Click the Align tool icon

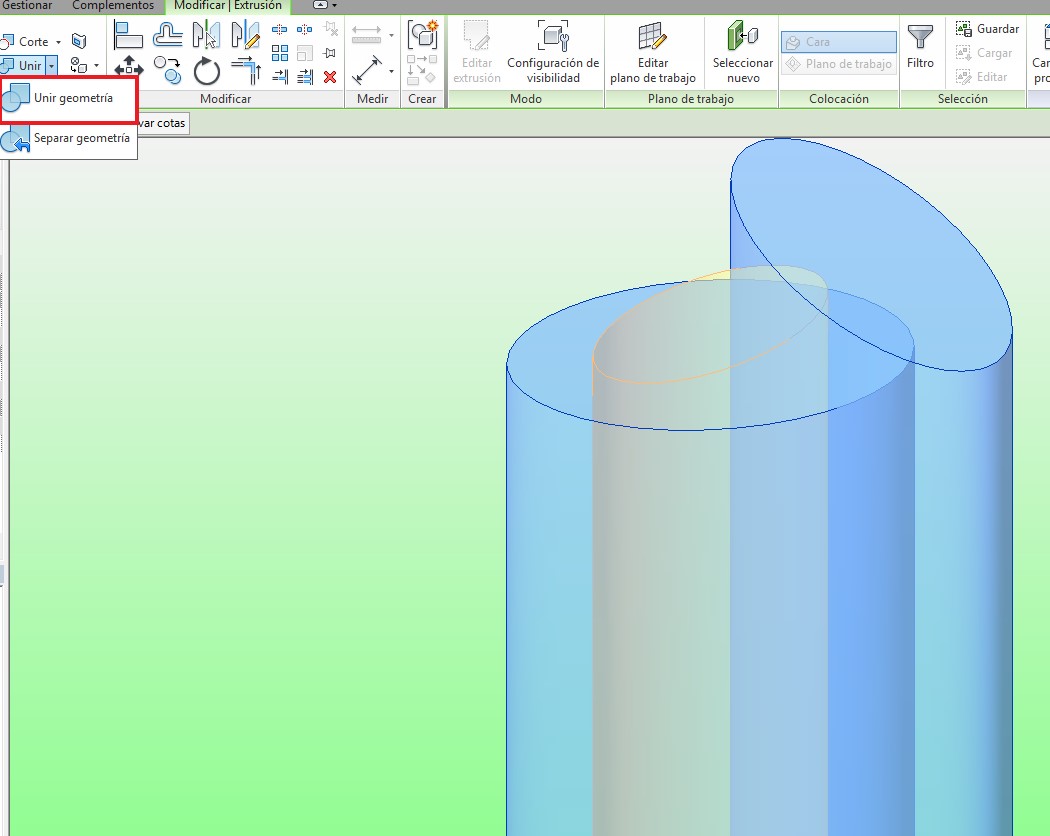pos(129,35)
